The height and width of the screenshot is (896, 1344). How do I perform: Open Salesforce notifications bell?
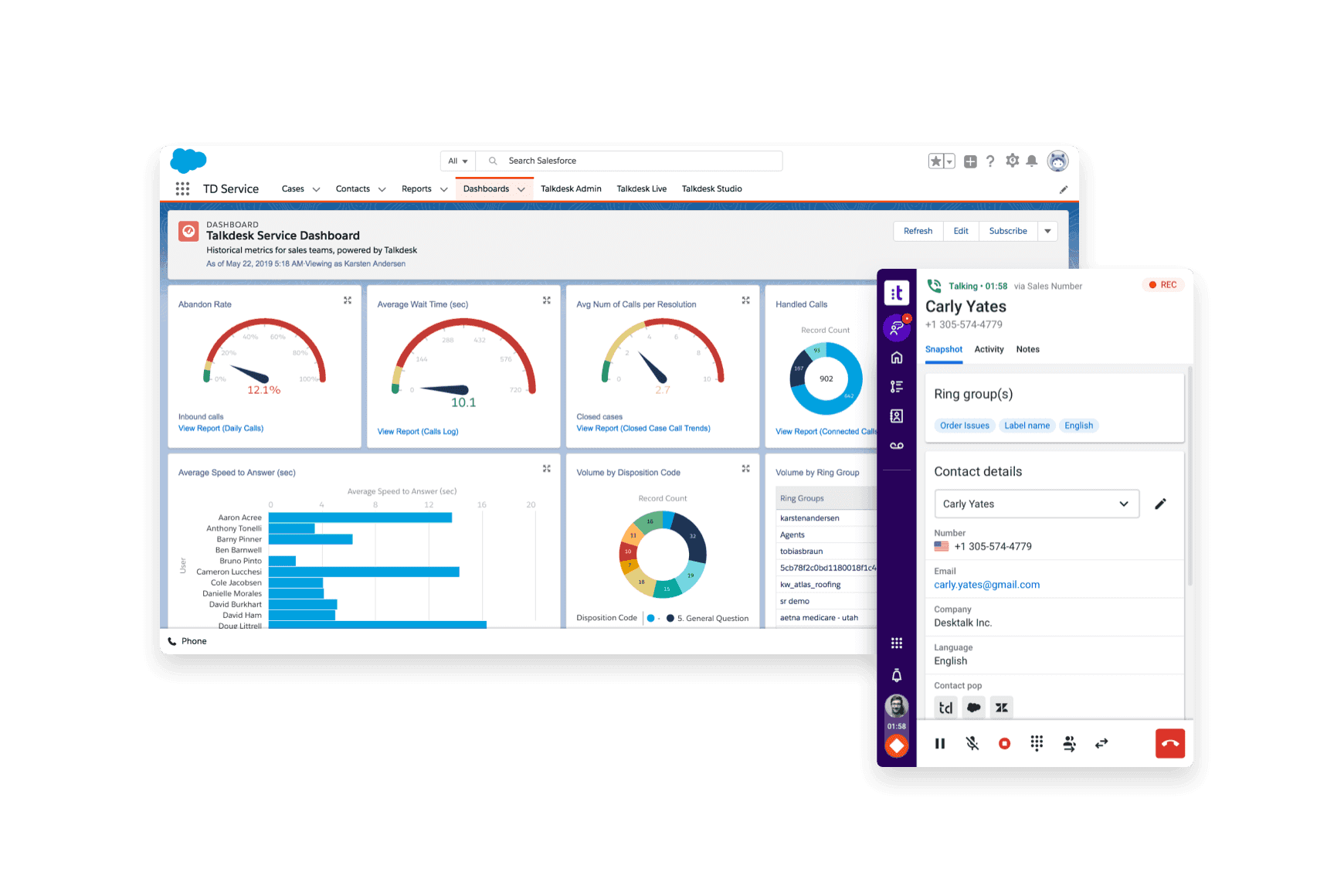pos(1031,161)
